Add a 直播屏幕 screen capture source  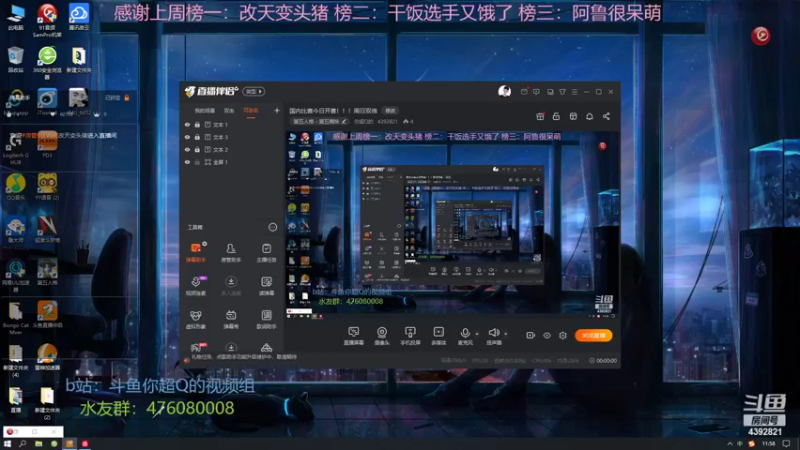[x=354, y=336]
